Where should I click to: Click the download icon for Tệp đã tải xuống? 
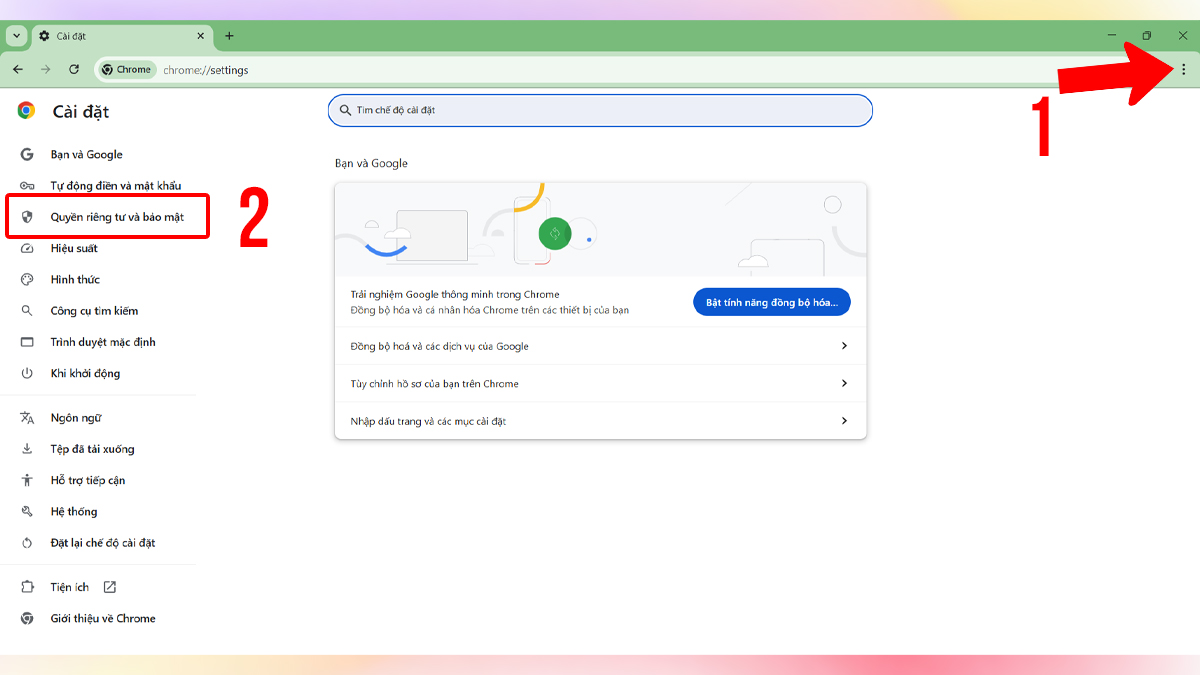pos(27,449)
